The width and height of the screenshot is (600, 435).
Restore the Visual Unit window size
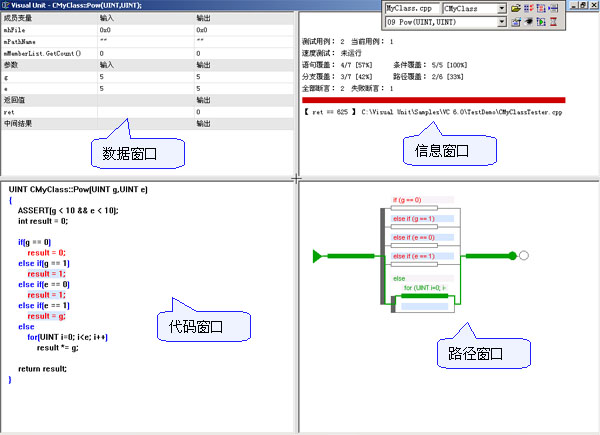pos(583,5)
